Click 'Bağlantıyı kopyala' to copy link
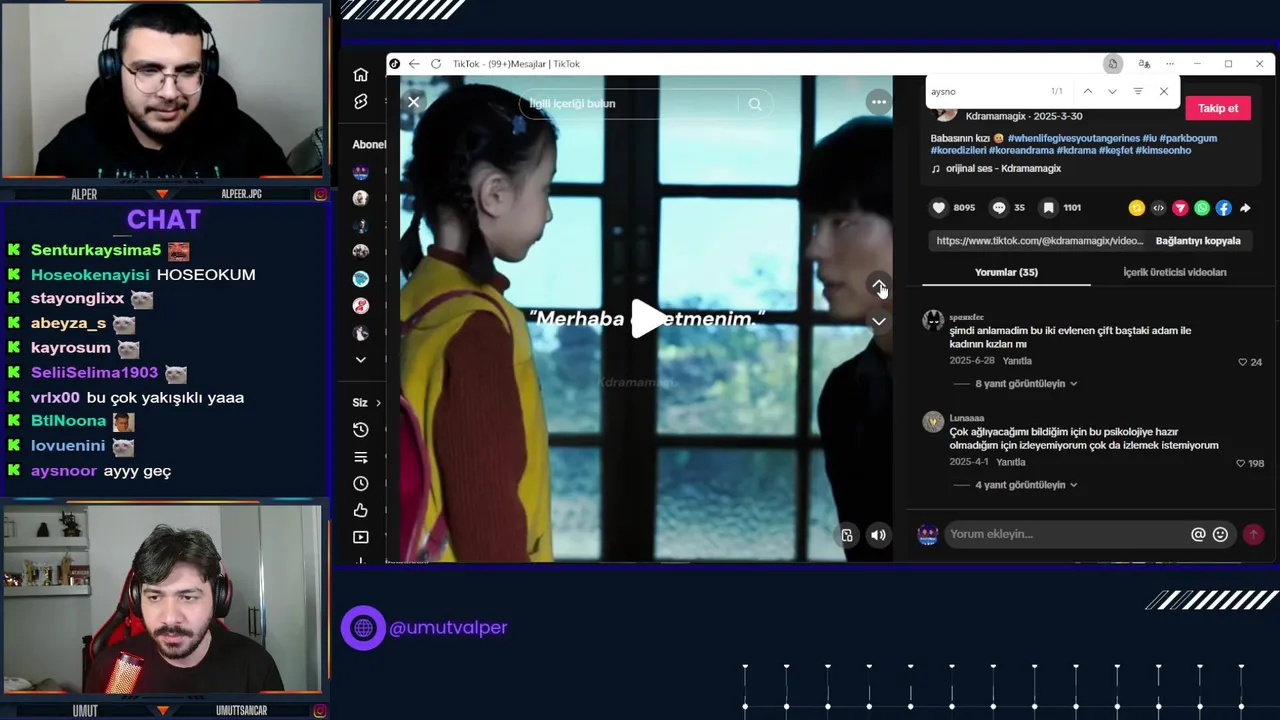1280x720 pixels. click(1198, 241)
